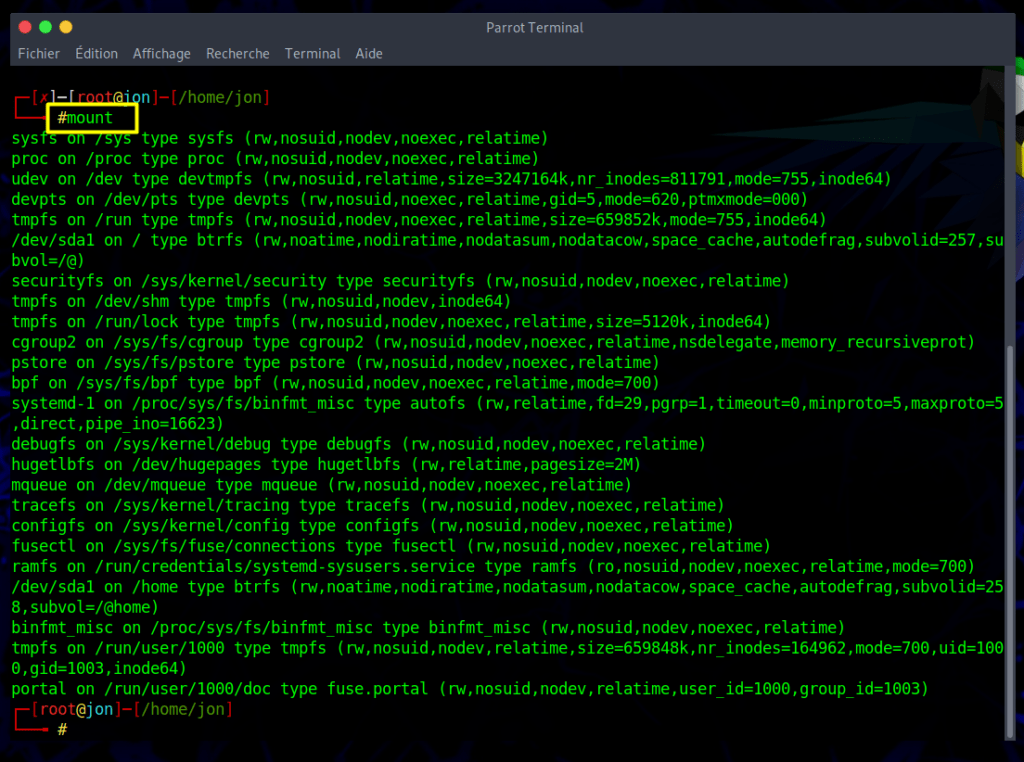Click the 'mqueue on /dev/mqueue' line

[x=321, y=485]
